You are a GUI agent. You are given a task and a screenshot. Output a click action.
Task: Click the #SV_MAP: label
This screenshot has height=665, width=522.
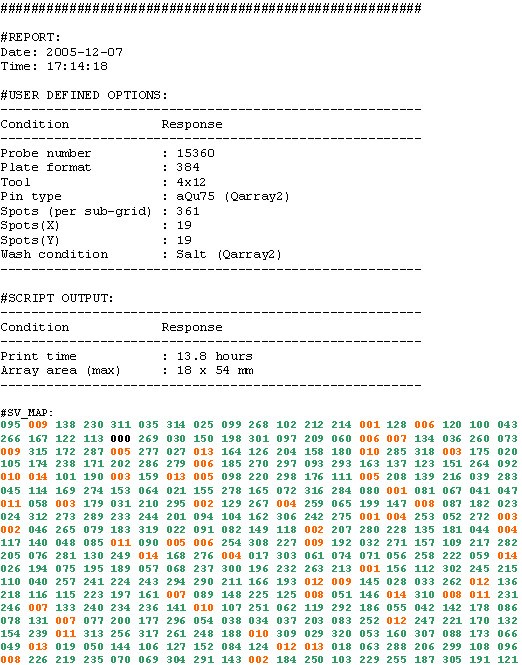(x=27, y=413)
